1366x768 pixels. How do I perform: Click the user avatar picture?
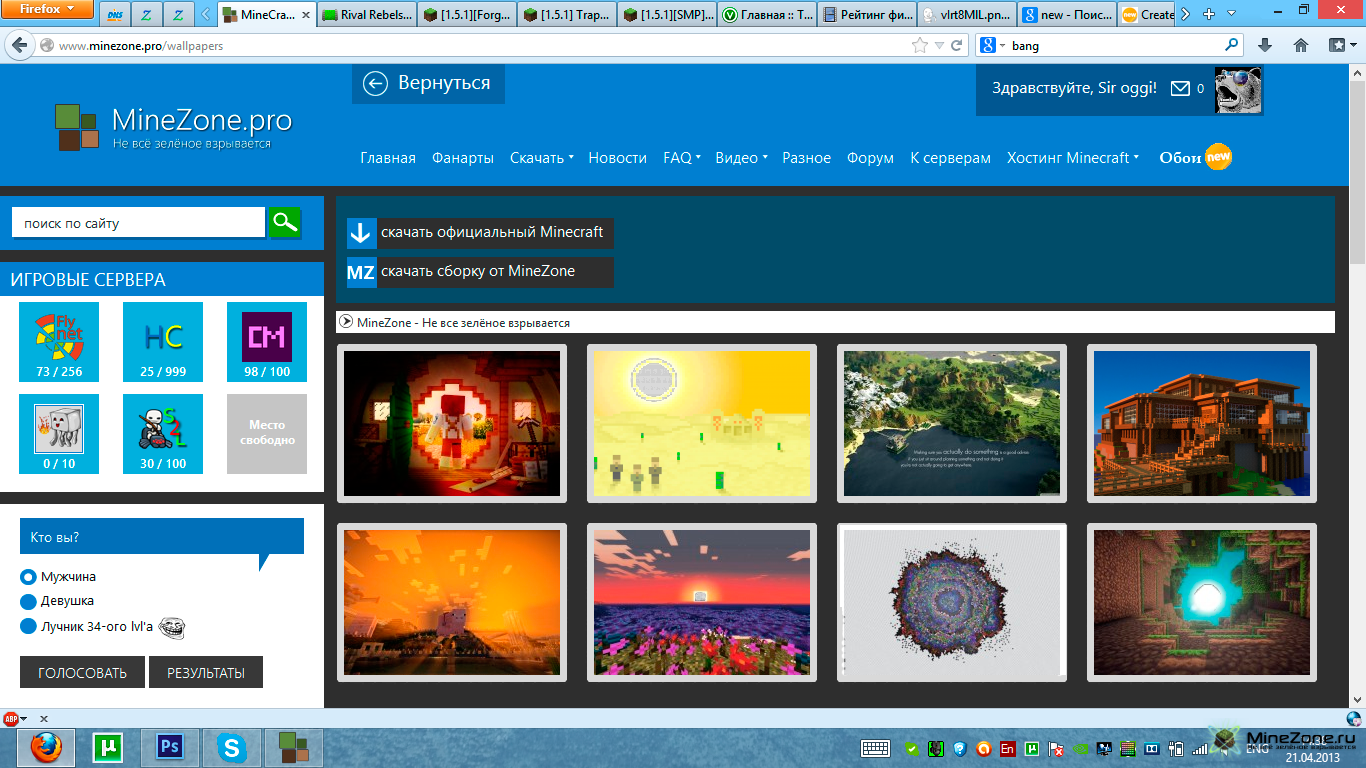click(1238, 90)
